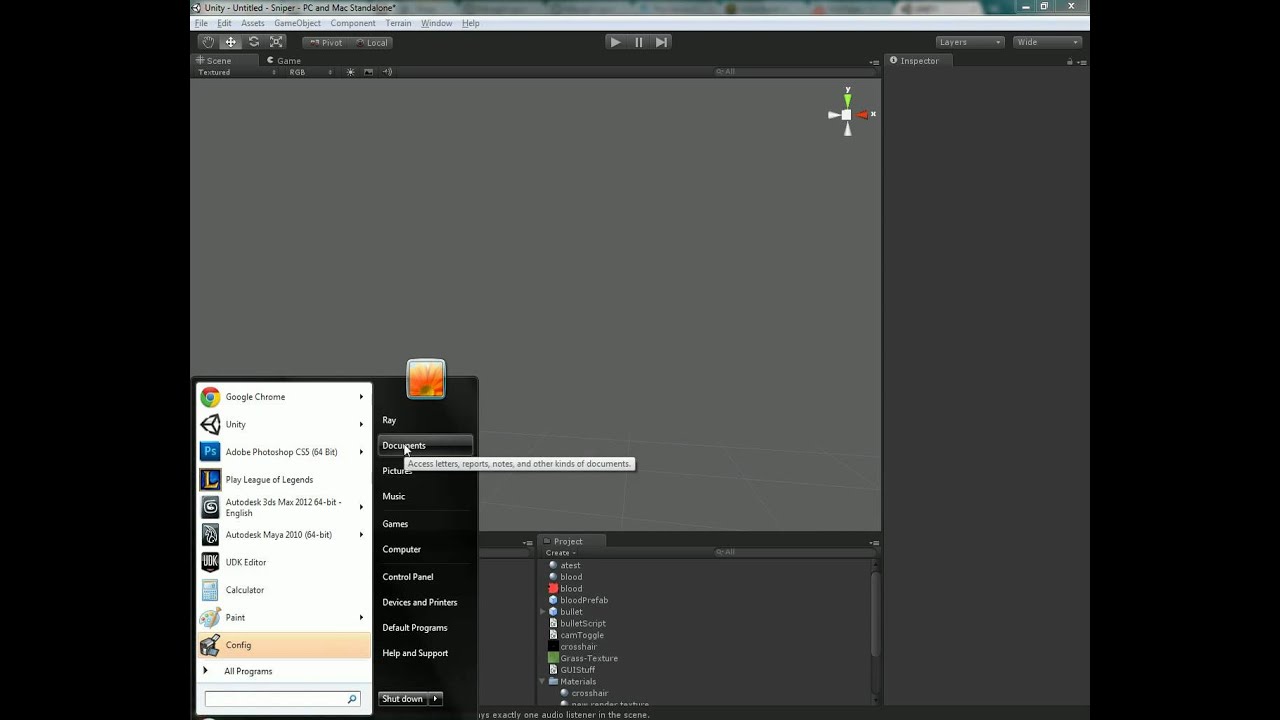
Task: Select the camToggle script asset
Action: tap(577, 635)
